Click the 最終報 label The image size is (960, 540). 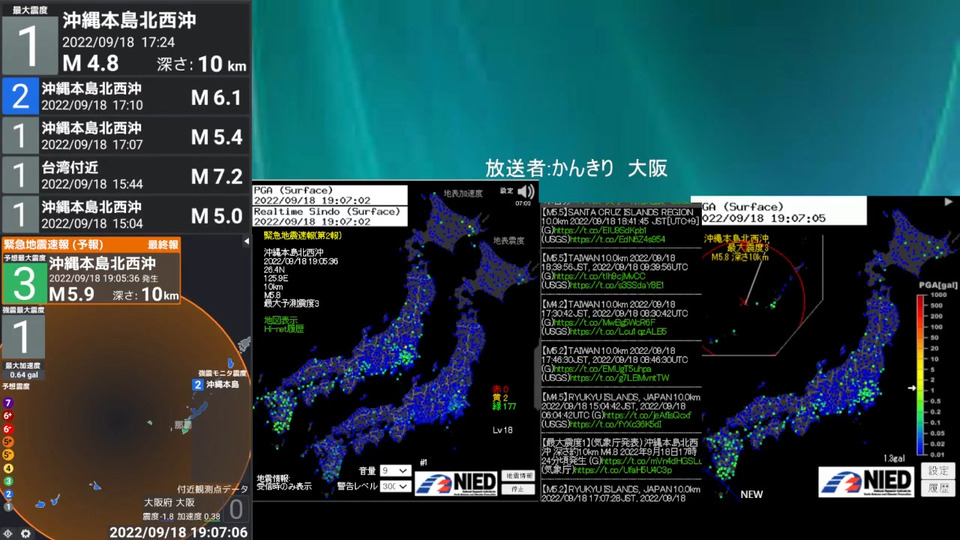(x=163, y=245)
